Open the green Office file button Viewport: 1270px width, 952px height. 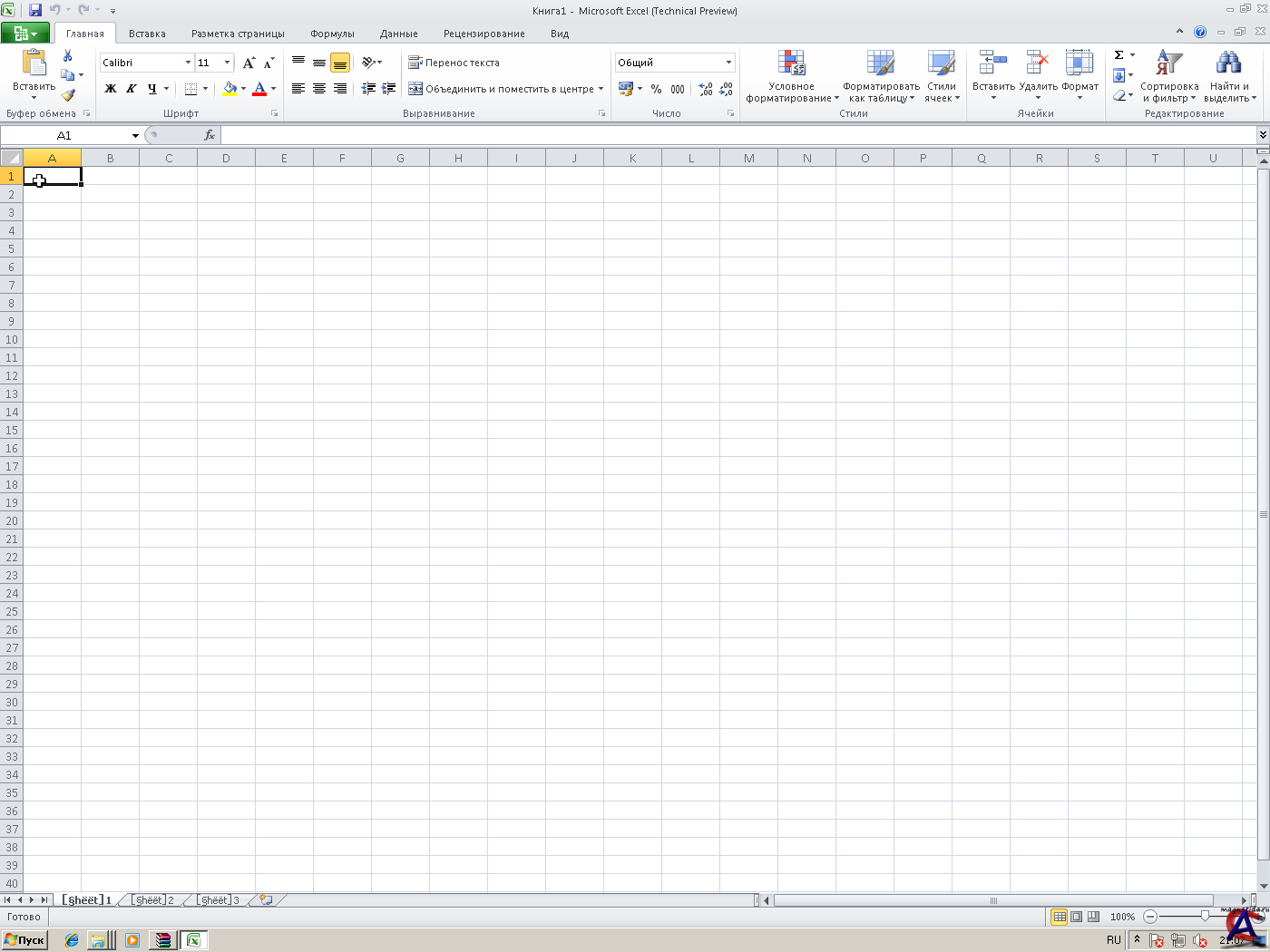tap(25, 34)
